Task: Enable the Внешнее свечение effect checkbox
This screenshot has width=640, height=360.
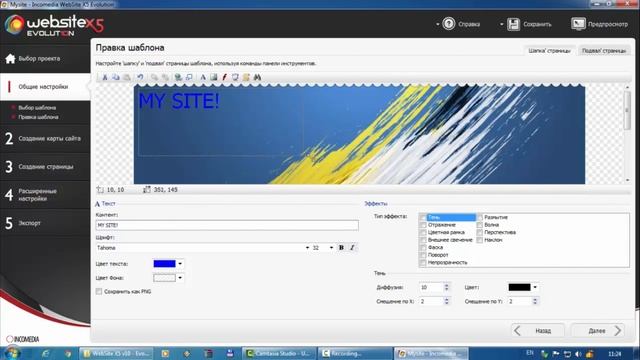Action: tap(423, 240)
